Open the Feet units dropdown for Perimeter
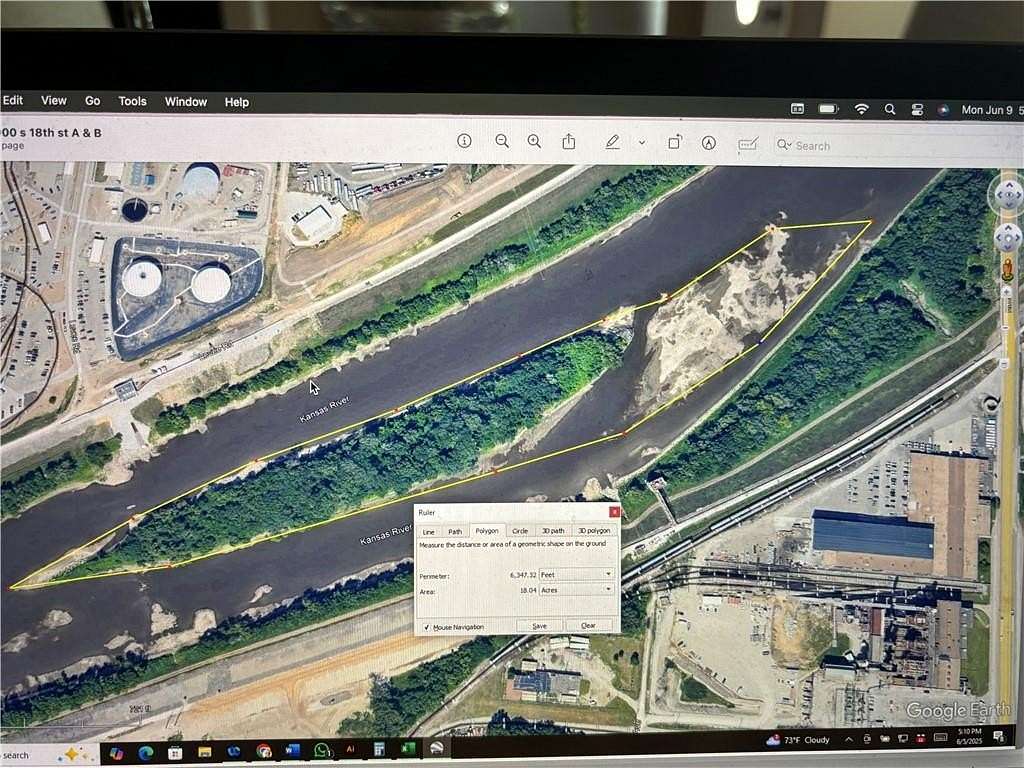The height and width of the screenshot is (768, 1024). 608,574
